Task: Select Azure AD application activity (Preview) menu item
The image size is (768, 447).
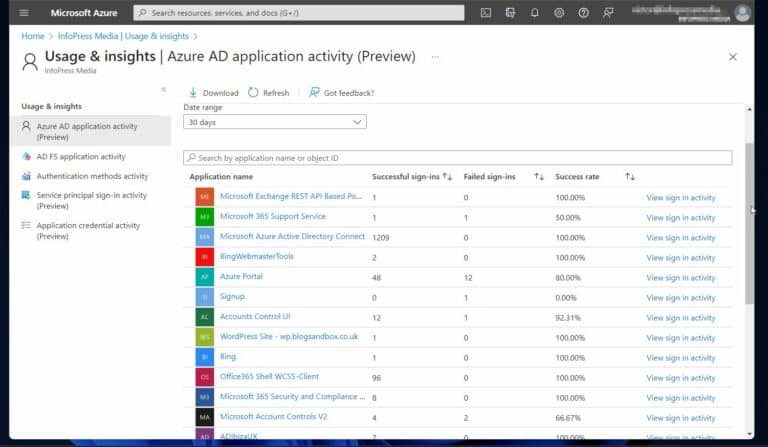Action: (x=91, y=131)
